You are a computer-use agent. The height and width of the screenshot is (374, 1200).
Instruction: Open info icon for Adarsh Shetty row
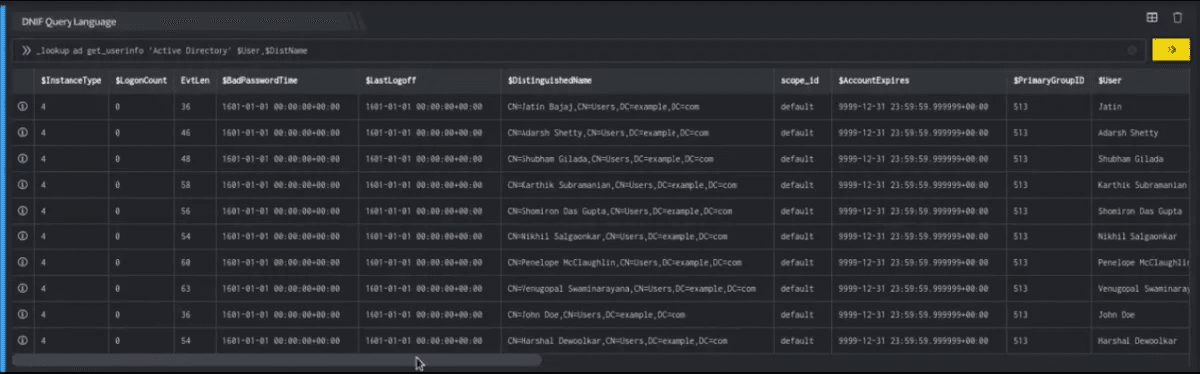[x=21, y=132]
